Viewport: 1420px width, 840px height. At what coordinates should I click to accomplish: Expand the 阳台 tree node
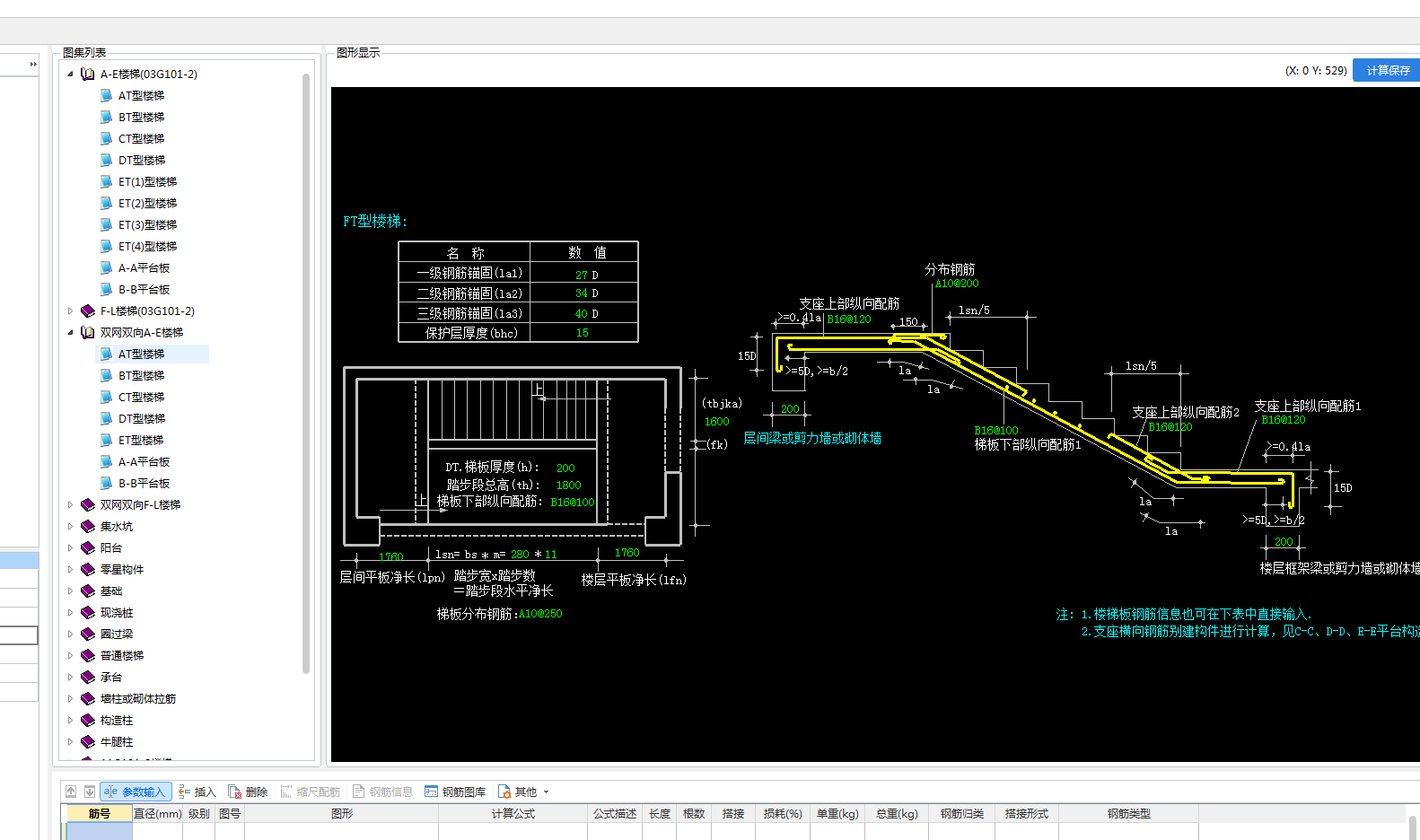click(x=70, y=548)
